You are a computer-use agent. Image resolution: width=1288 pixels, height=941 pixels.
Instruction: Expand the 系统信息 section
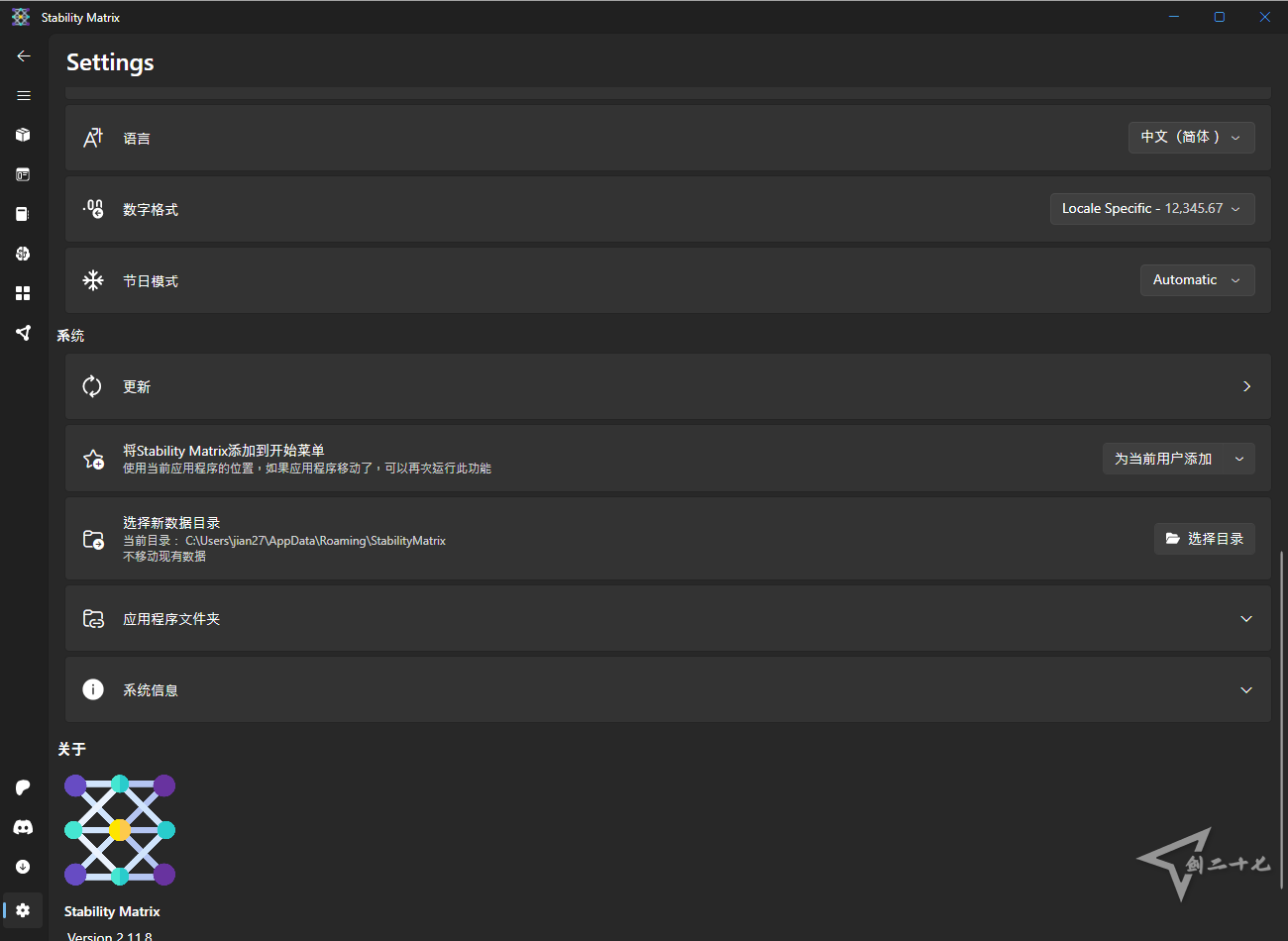1246,690
